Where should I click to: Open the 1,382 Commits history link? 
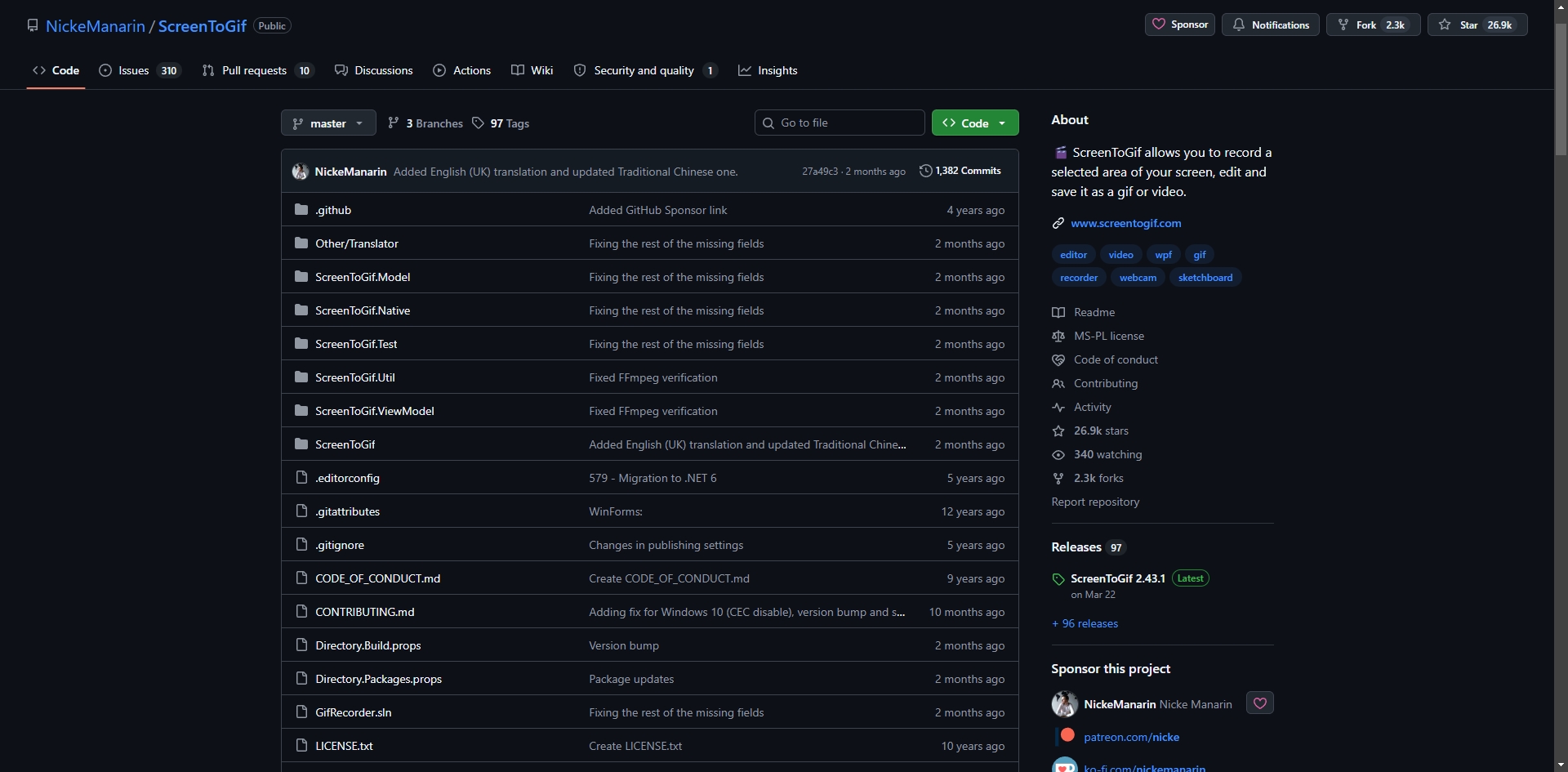pos(960,171)
